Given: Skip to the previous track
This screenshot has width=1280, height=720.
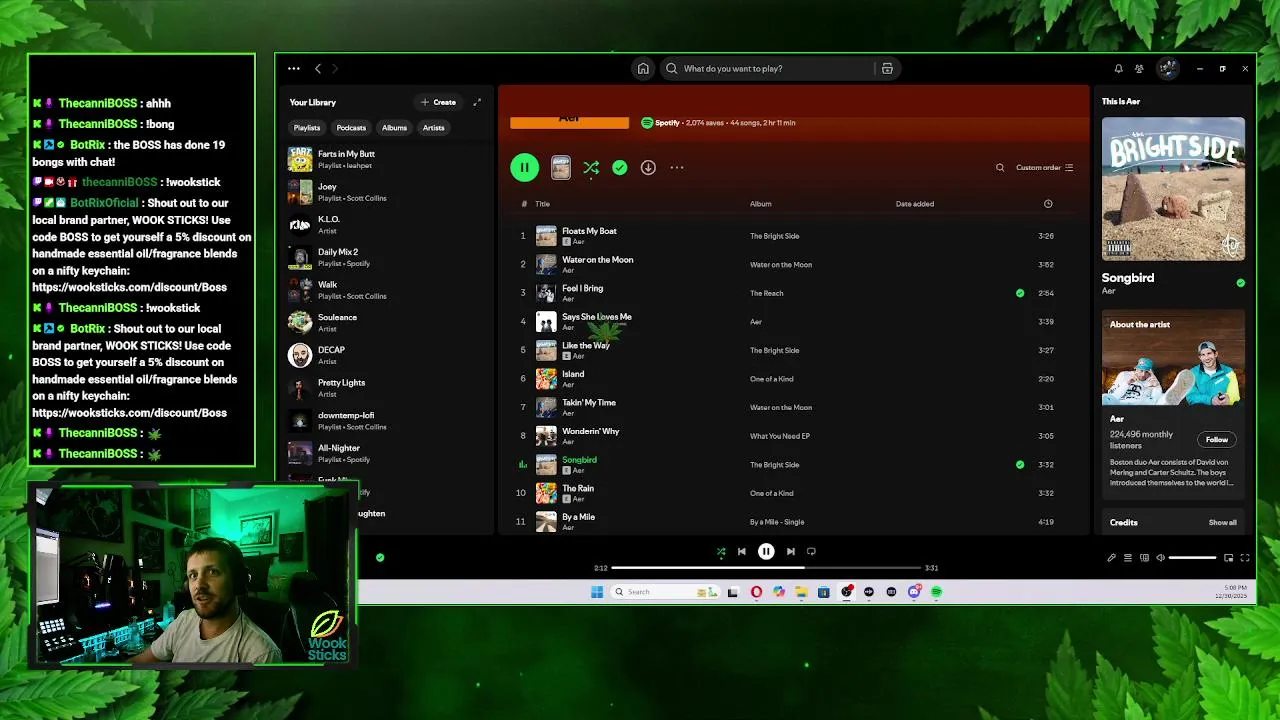Looking at the screenshot, I should (x=741, y=551).
